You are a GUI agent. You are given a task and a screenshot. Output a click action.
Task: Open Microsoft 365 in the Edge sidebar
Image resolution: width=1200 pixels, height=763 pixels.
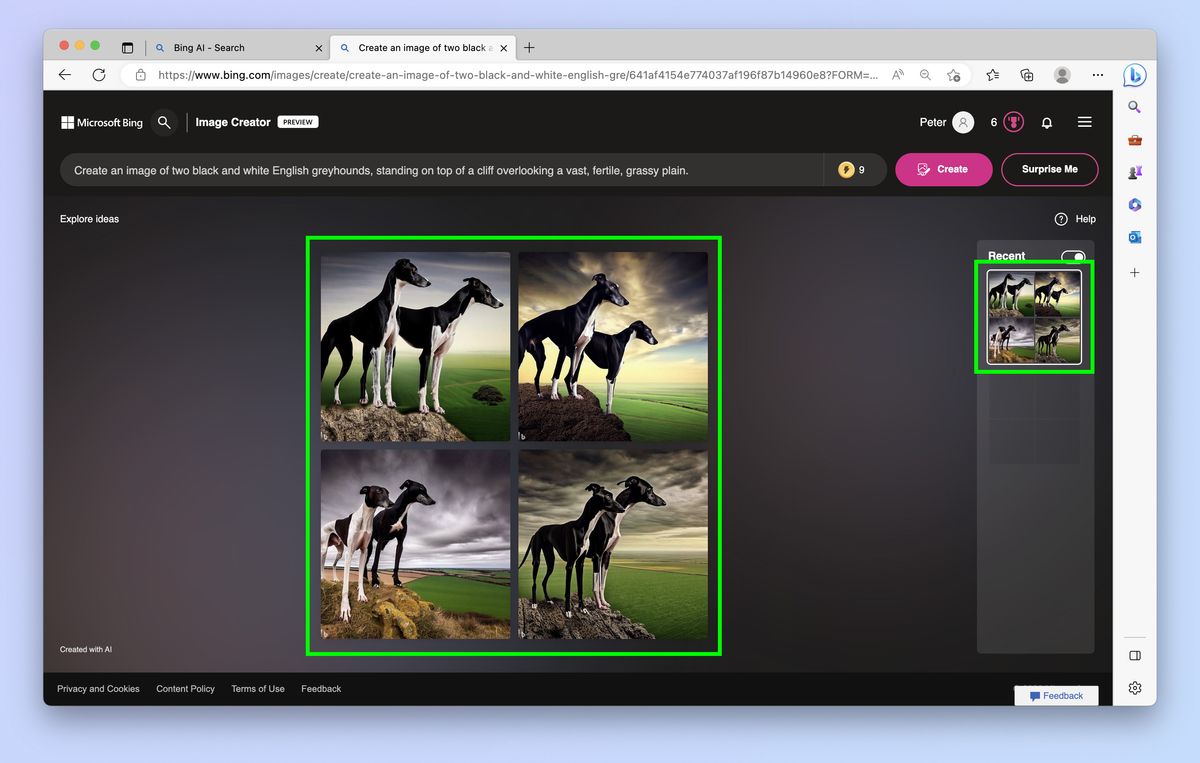pos(1134,205)
